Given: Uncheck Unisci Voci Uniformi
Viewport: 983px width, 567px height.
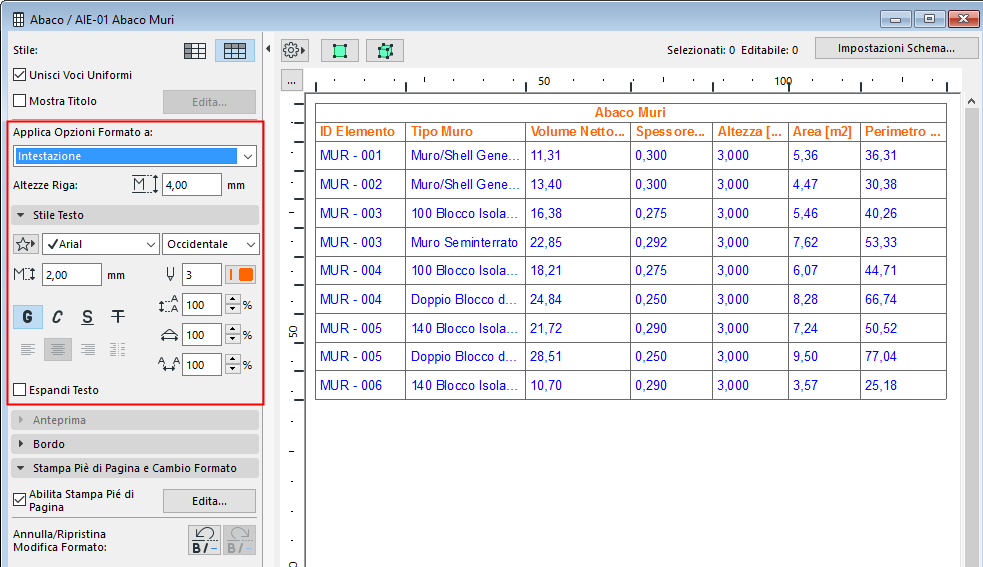Looking at the screenshot, I should pyautogui.click(x=20, y=75).
